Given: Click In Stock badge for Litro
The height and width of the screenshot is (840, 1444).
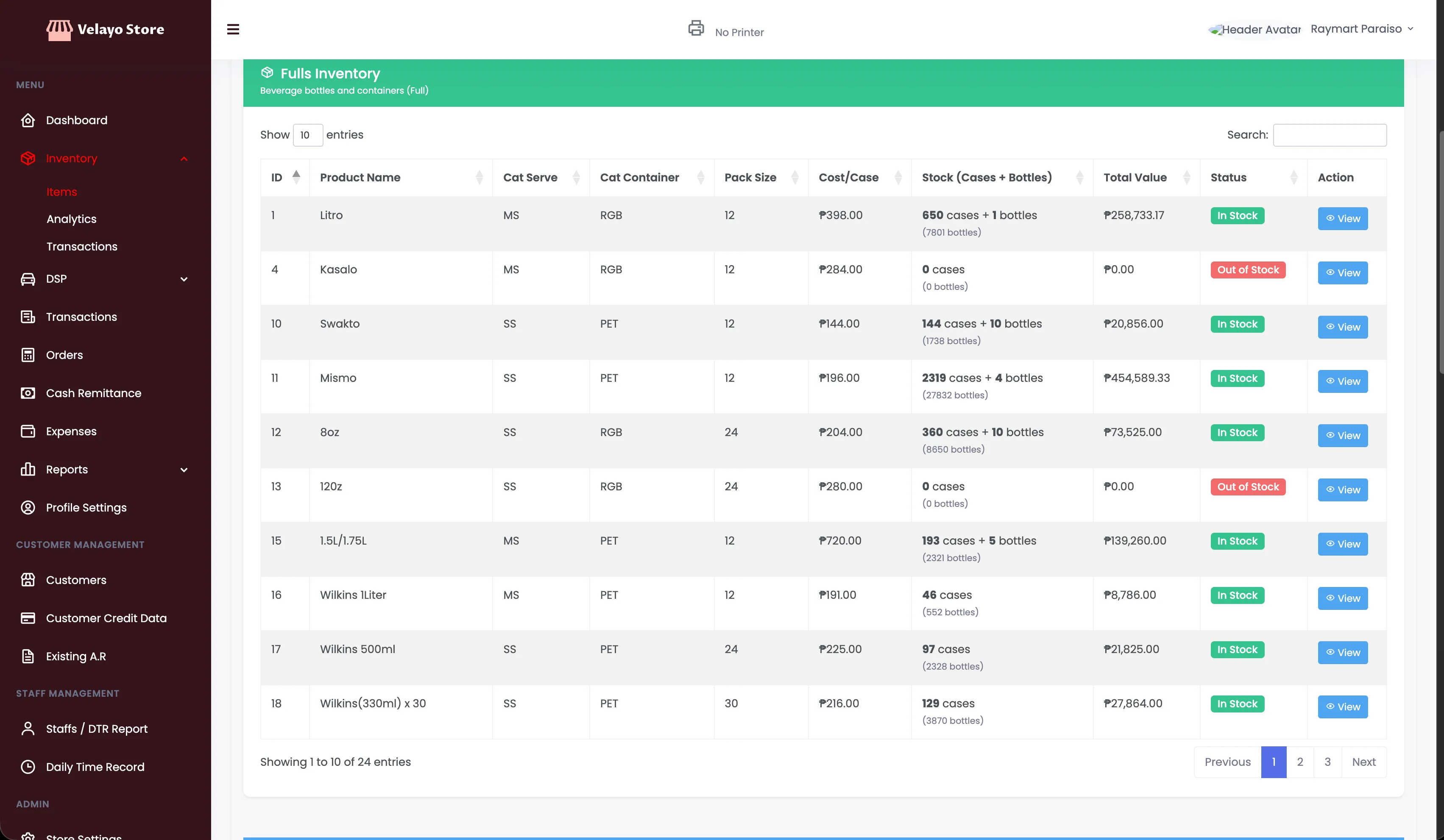Looking at the screenshot, I should pos(1237,215).
